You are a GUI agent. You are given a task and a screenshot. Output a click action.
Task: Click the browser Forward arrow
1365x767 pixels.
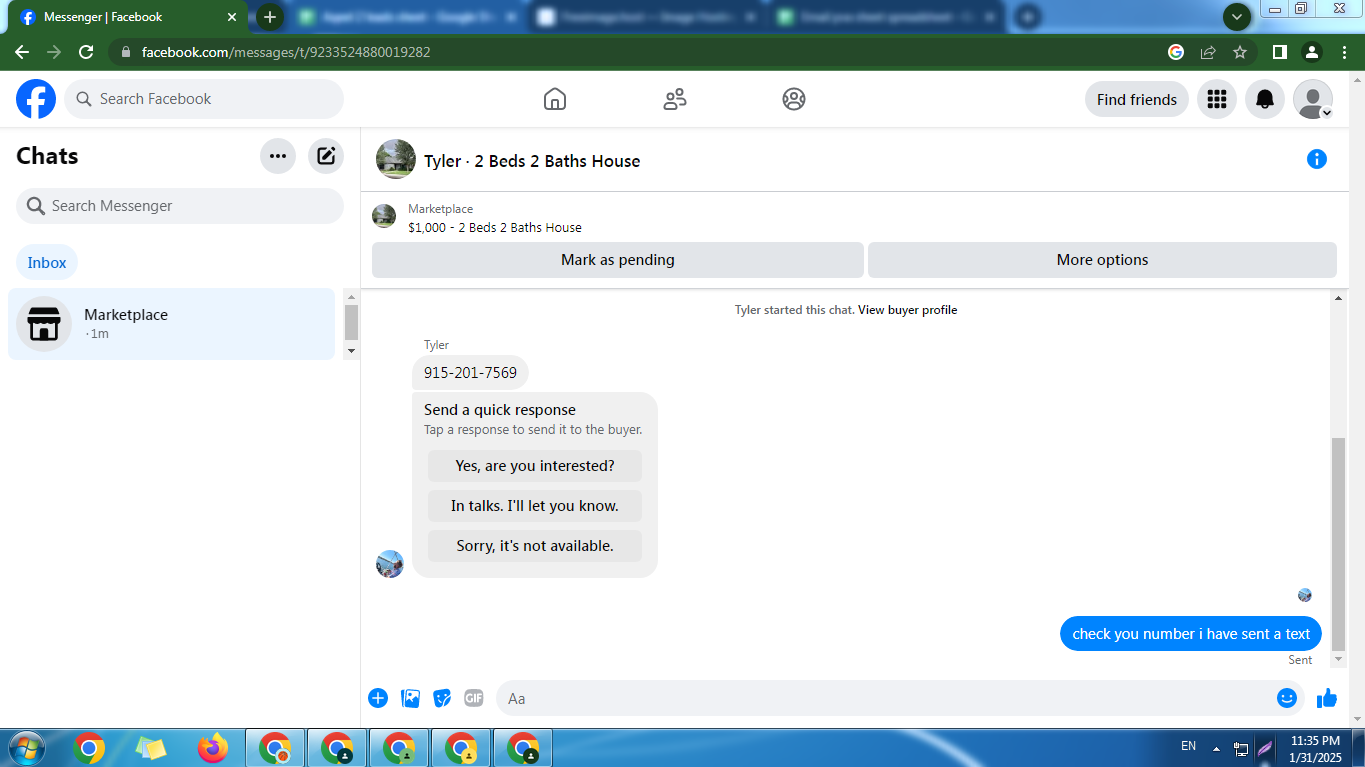coord(54,52)
